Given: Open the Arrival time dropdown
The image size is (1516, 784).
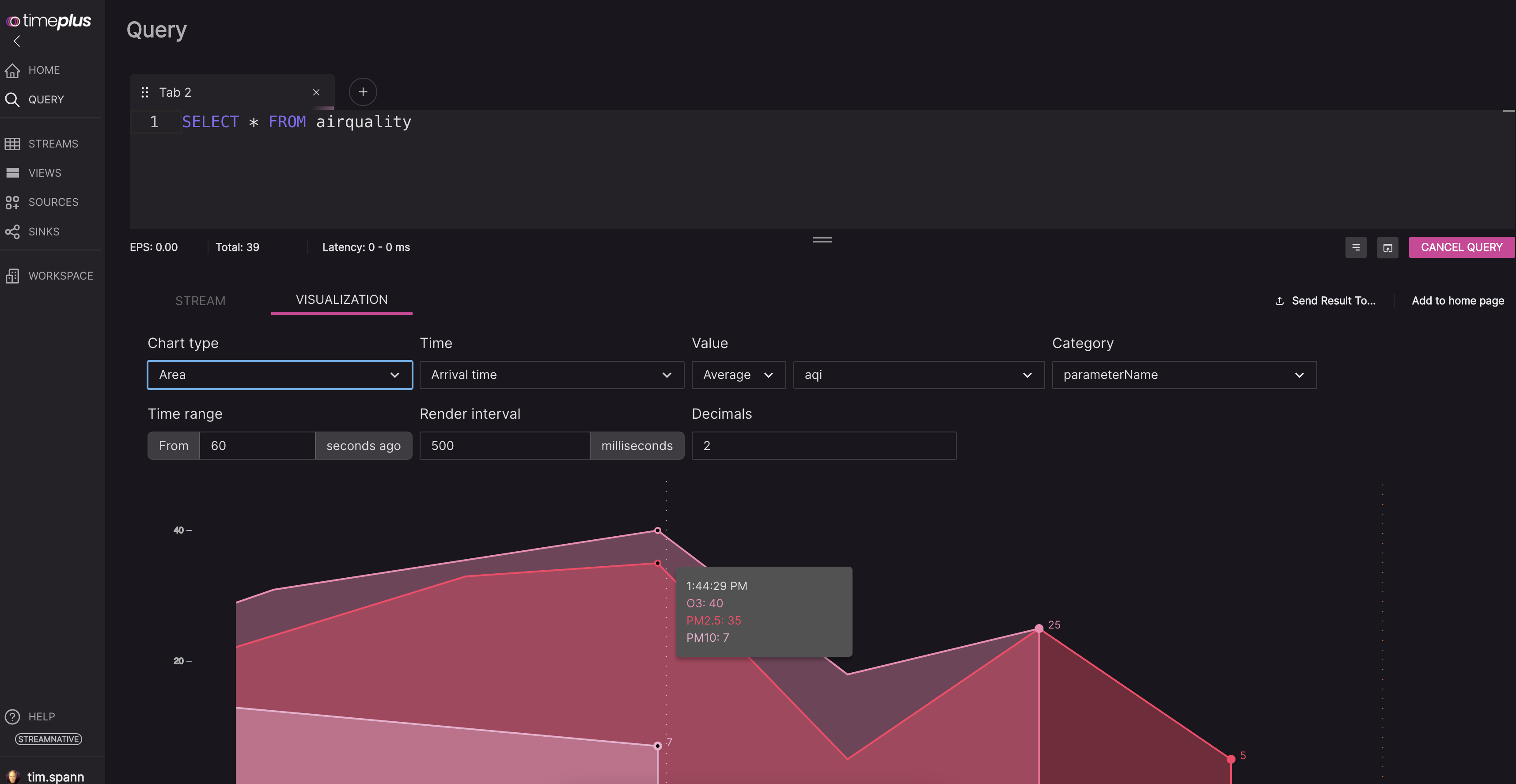Looking at the screenshot, I should click(551, 375).
